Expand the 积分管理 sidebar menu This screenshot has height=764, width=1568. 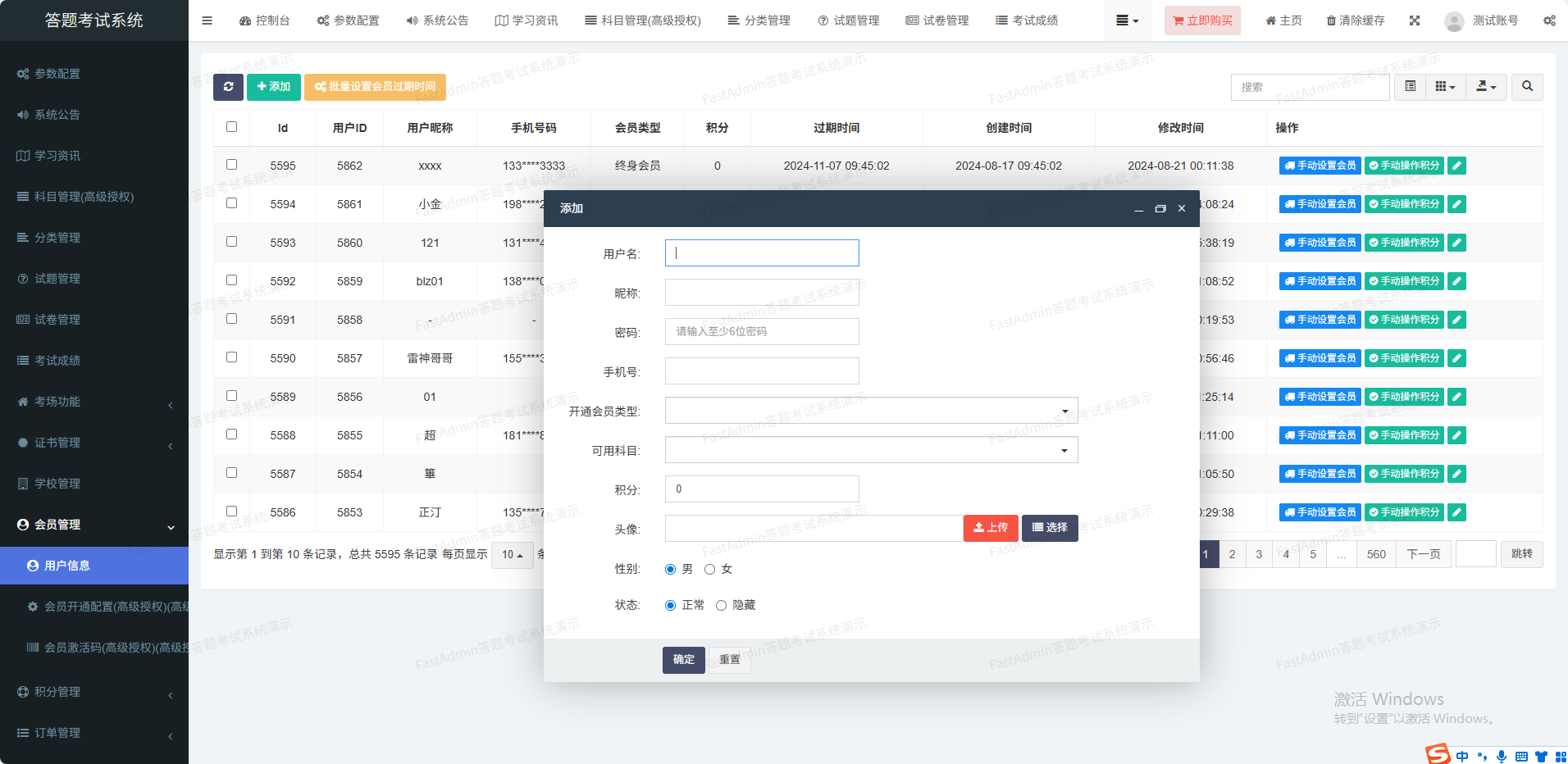click(x=94, y=692)
